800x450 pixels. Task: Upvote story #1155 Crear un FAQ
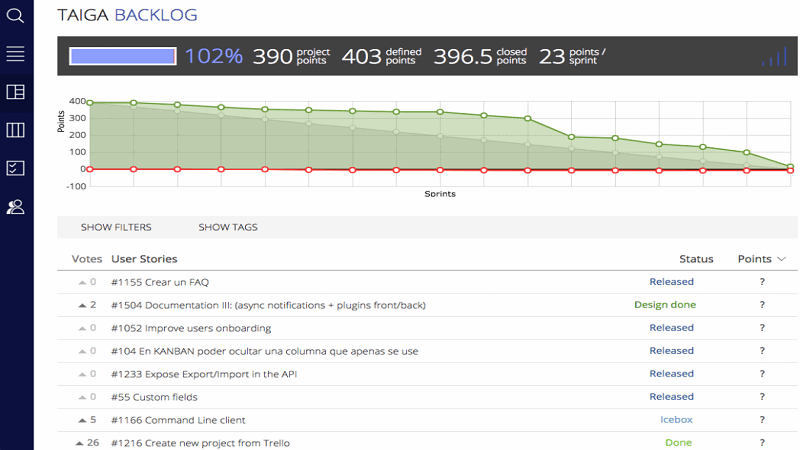pyautogui.click(x=82, y=282)
